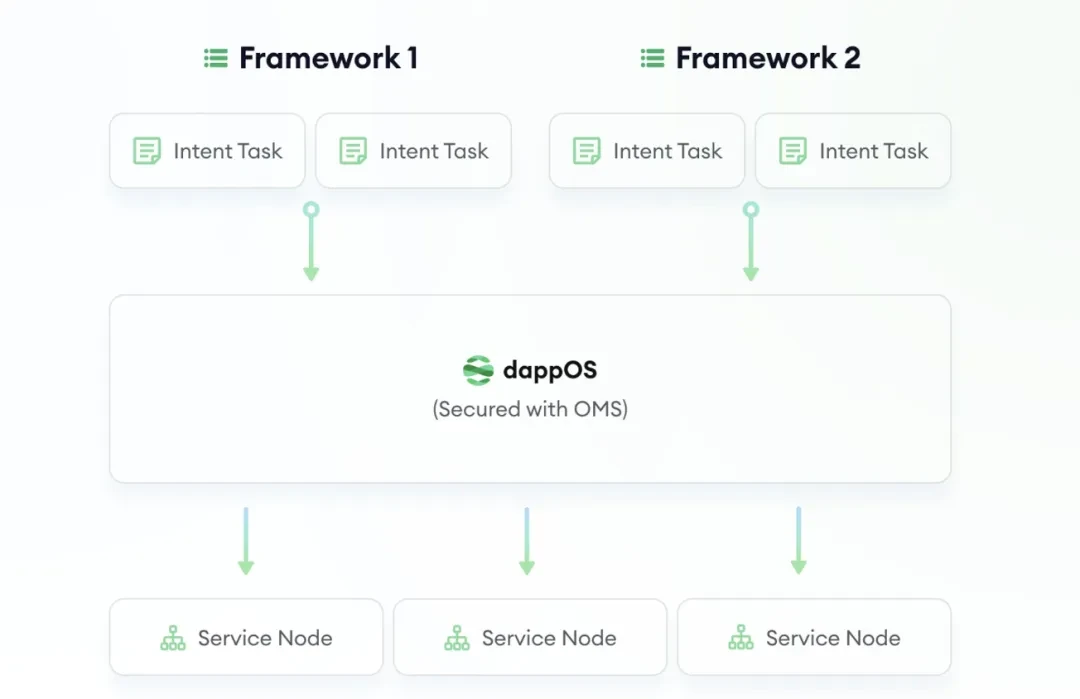Click the network icon in the middle Service Node
Image resolution: width=1080 pixels, height=699 pixels.
tap(457, 638)
